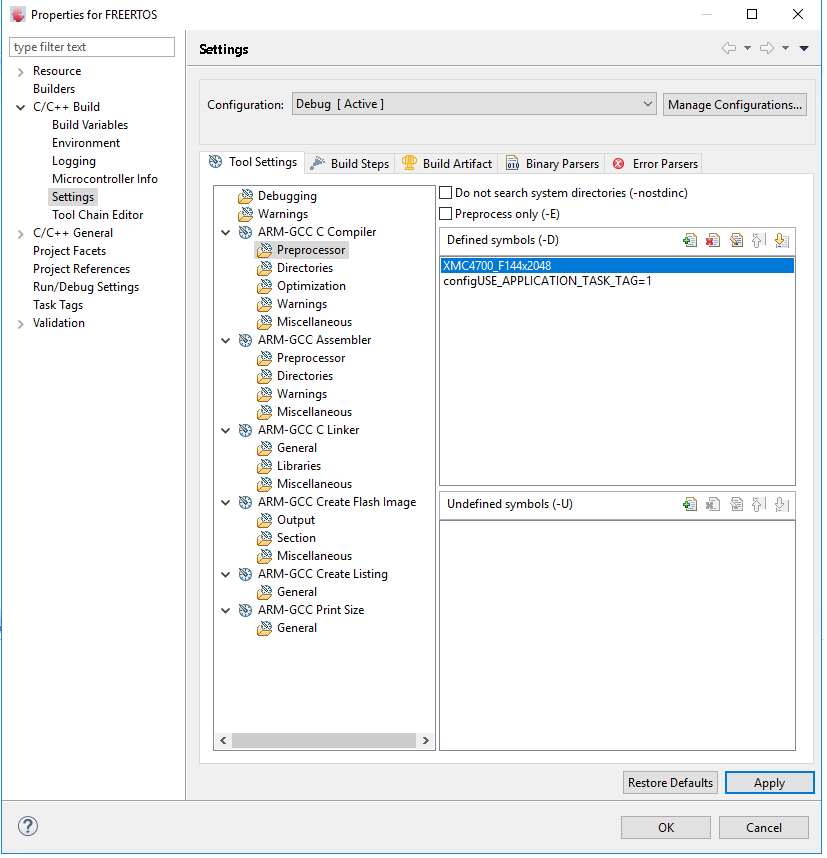Open Optimization settings under C Compiler
The image size is (827, 858).
(311, 286)
